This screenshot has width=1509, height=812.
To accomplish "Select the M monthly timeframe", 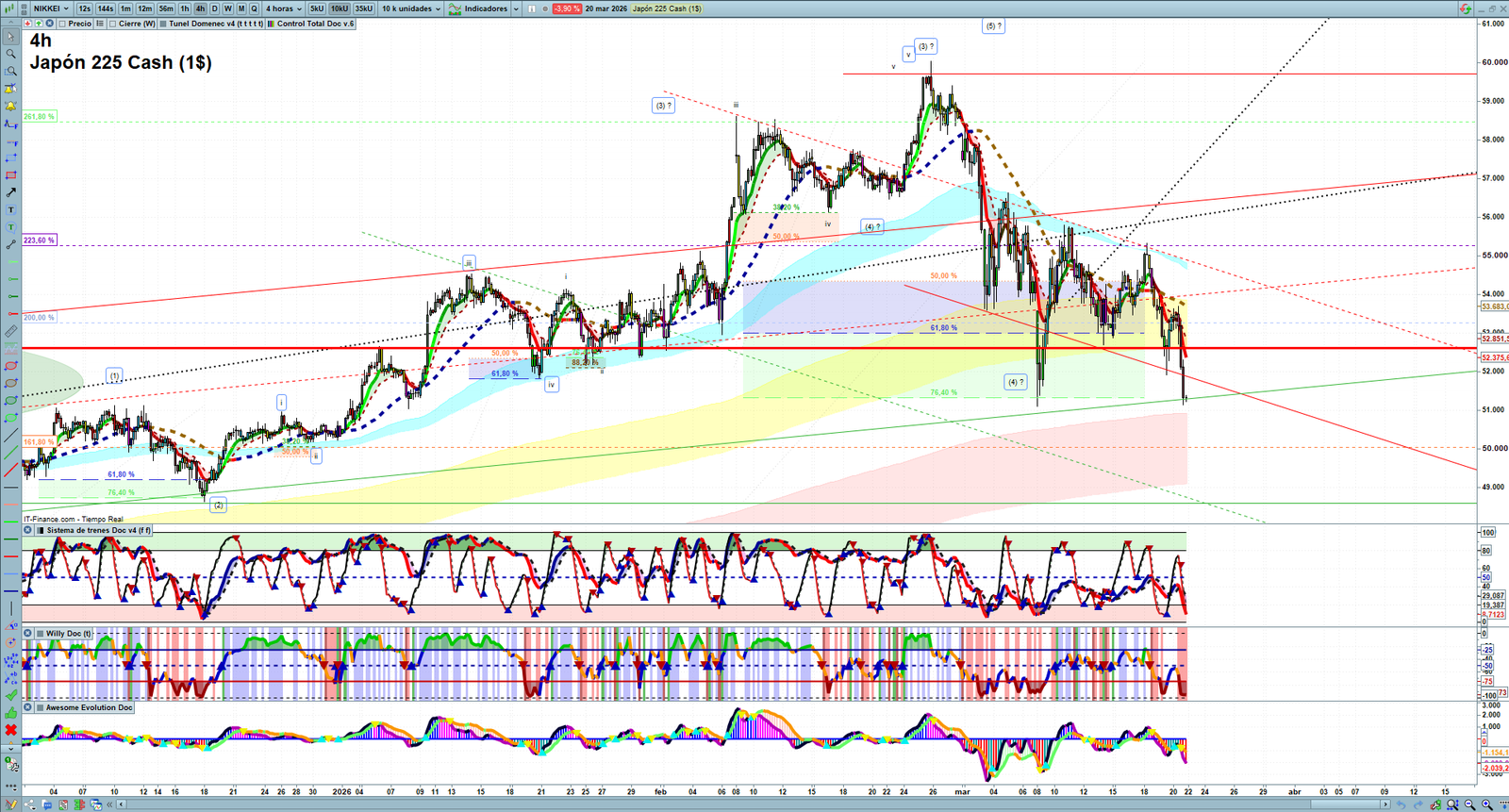I will coord(240,8).
